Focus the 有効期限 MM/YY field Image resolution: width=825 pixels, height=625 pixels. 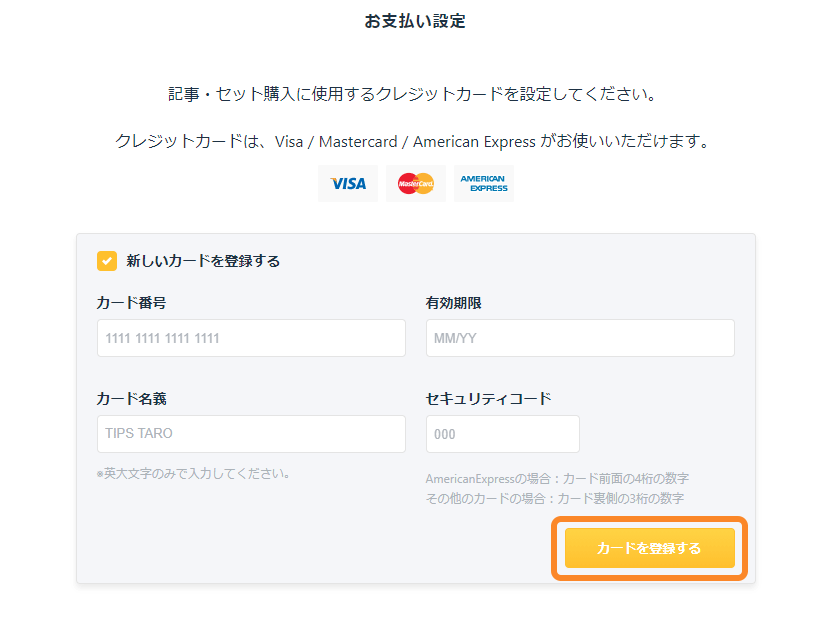click(580, 338)
